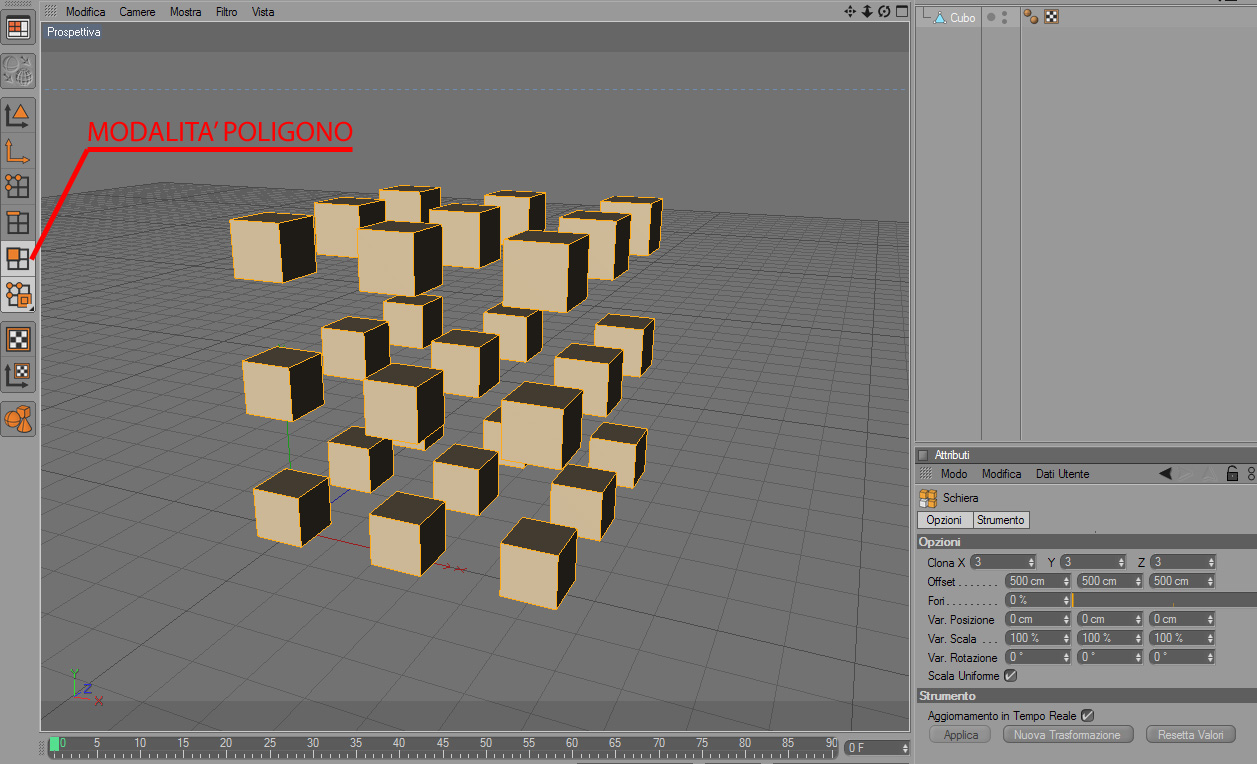Toggle the lock icon in Attributi panel

1232,474
